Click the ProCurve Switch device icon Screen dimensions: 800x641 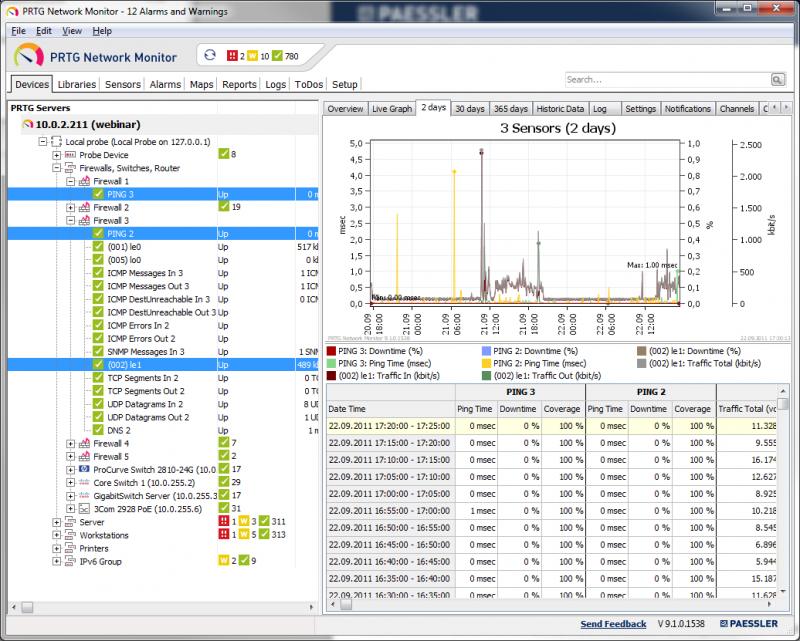coord(84,470)
